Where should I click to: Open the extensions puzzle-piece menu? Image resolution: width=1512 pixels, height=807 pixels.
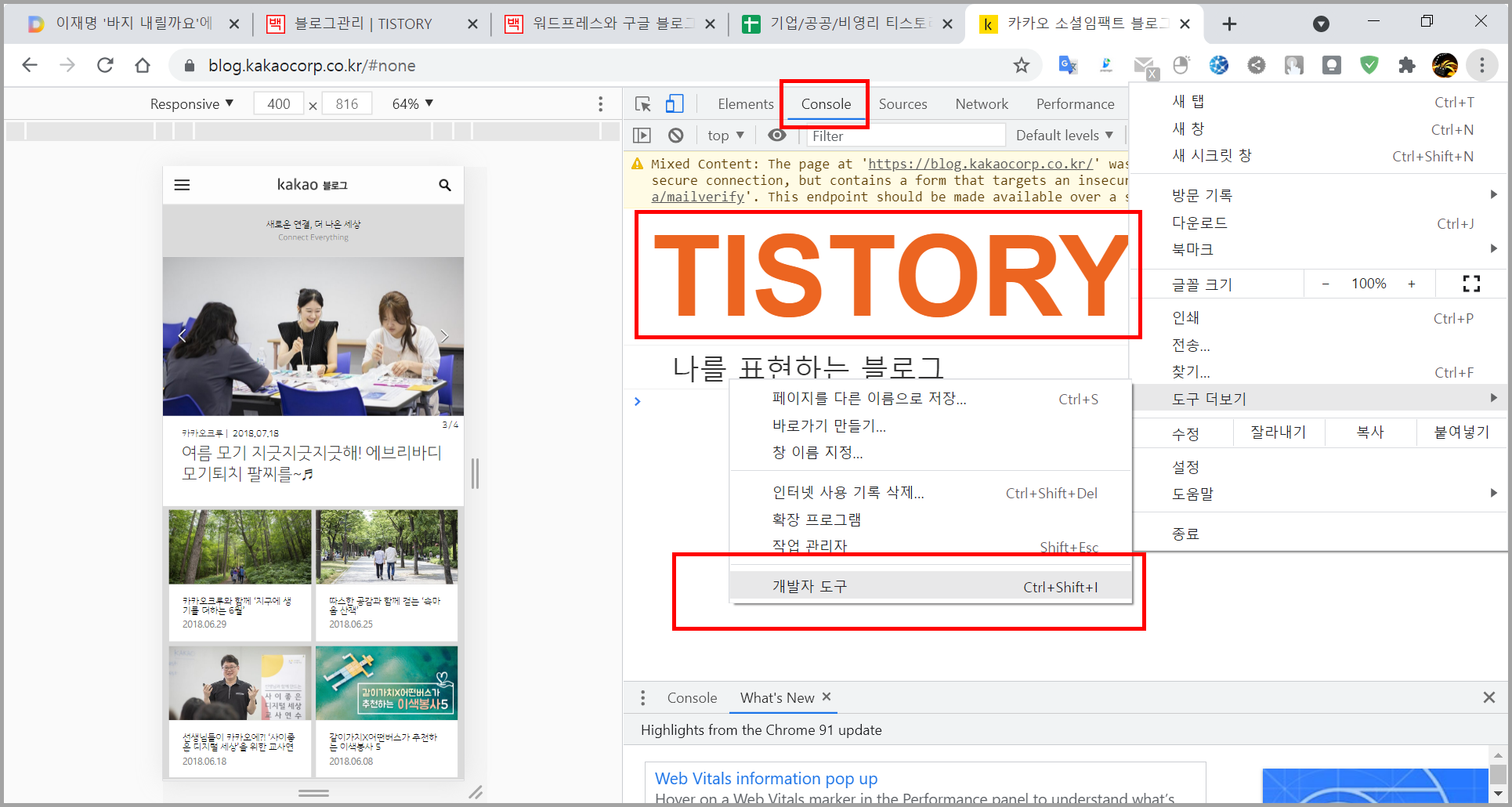1407,65
